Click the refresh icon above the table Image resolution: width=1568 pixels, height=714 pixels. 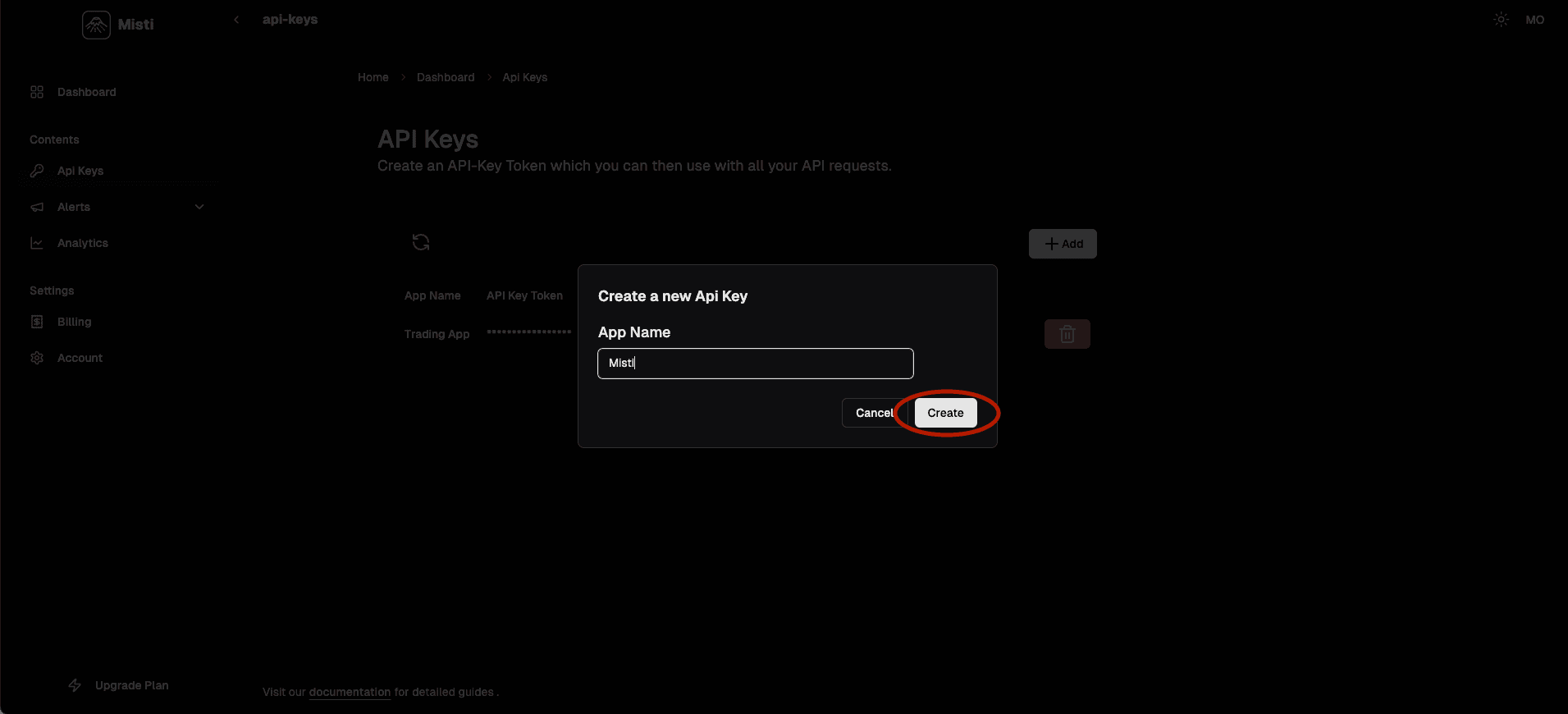pos(421,242)
